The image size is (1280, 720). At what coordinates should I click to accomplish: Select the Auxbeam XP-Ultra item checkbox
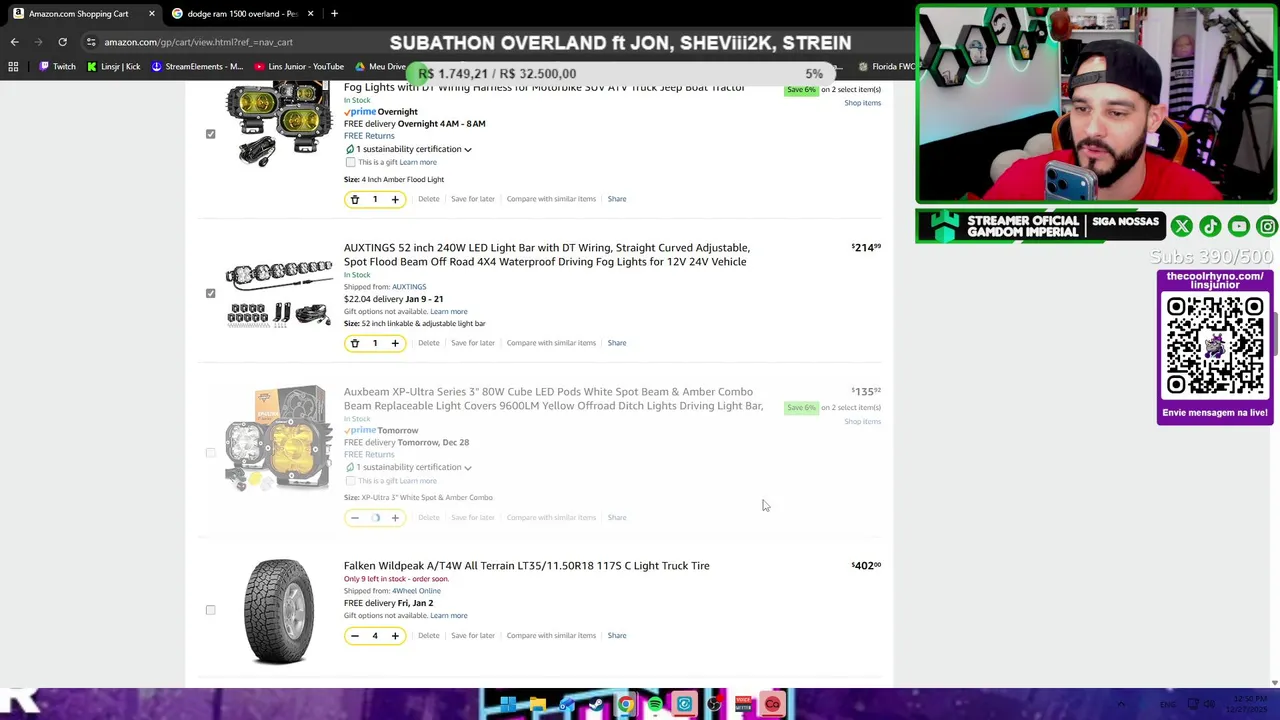(x=210, y=453)
